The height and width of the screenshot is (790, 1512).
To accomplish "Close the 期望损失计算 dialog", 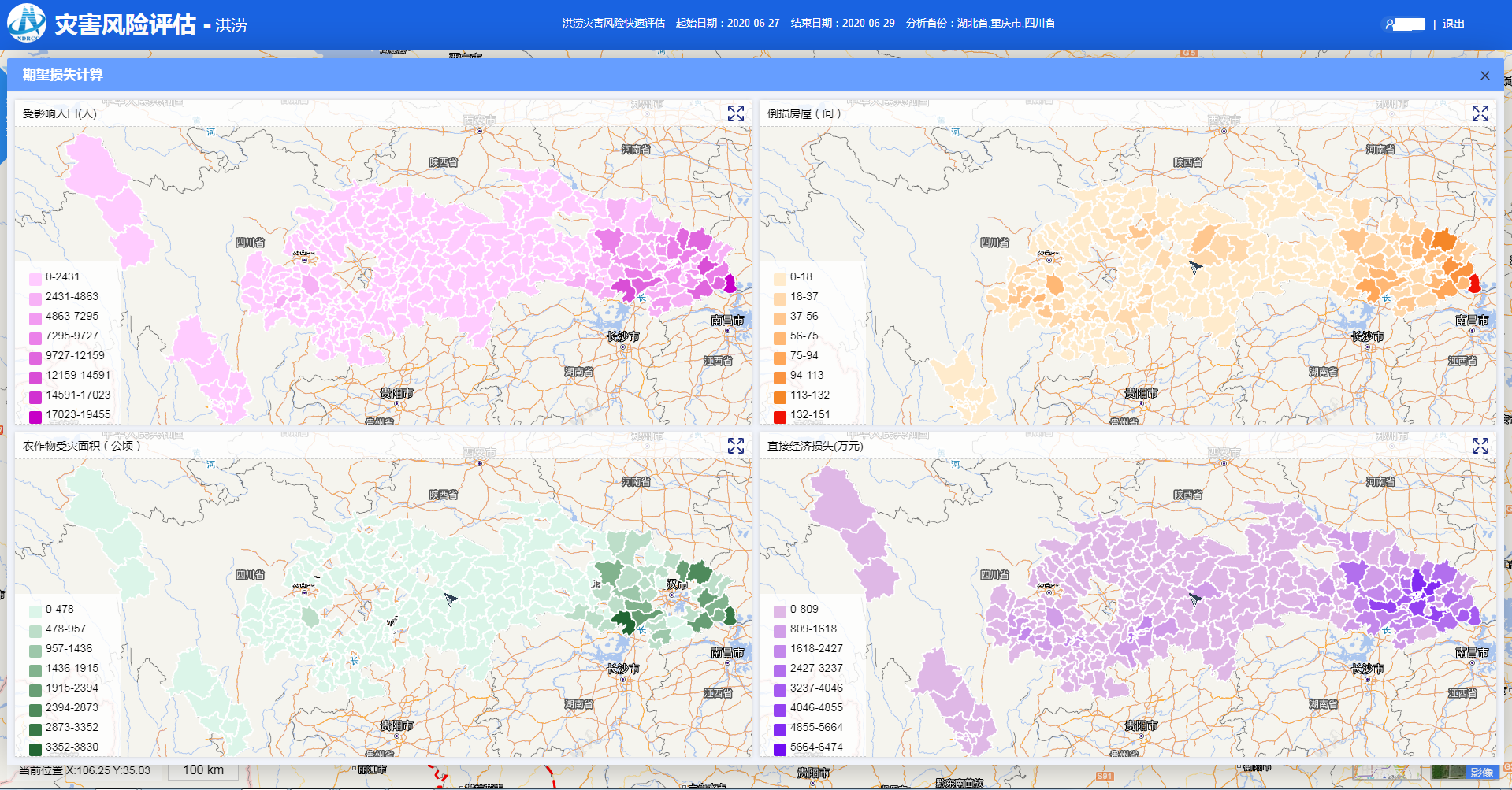I will click(x=1484, y=76).
